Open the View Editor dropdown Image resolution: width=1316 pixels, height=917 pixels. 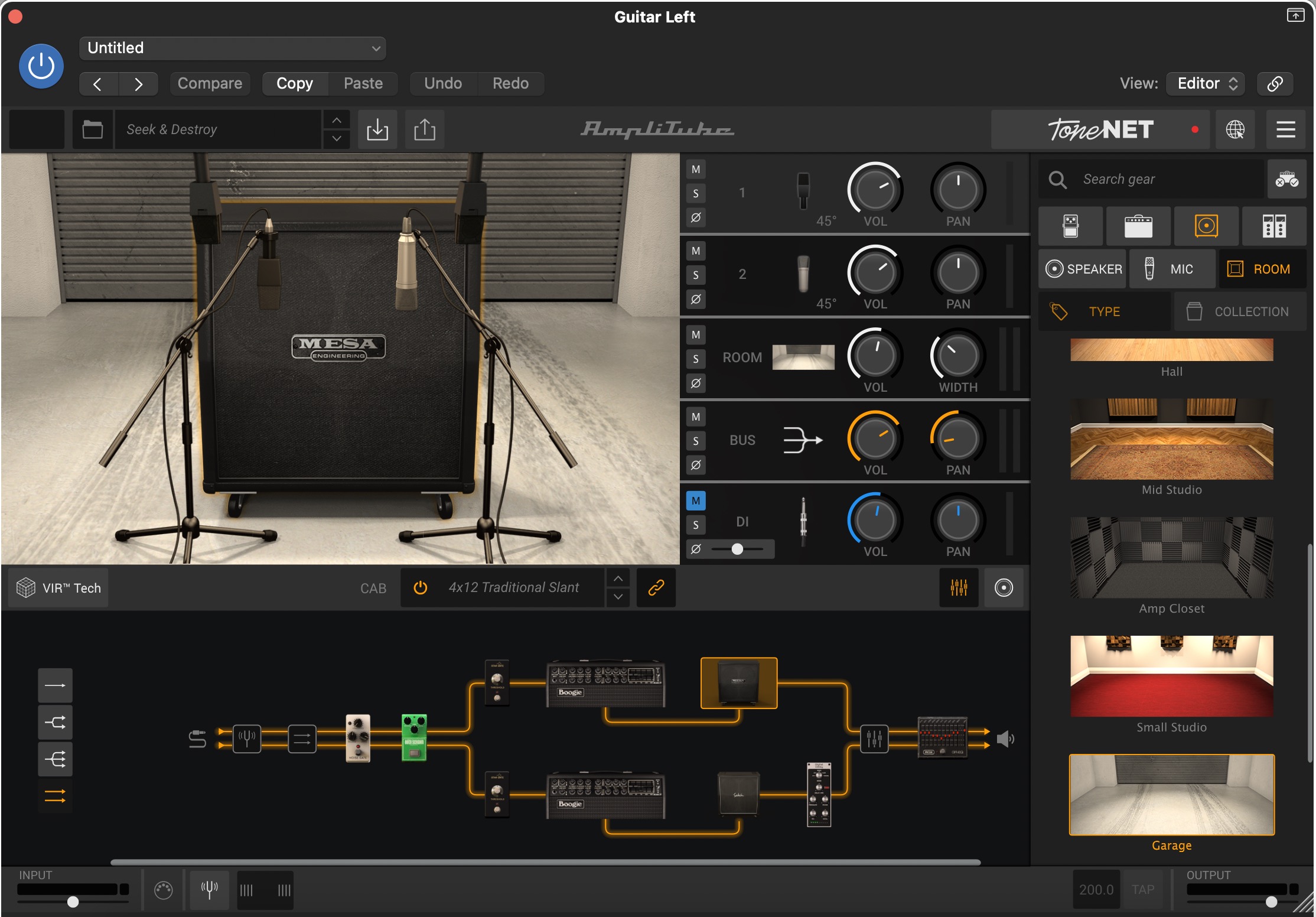(x=1206, y=83)
